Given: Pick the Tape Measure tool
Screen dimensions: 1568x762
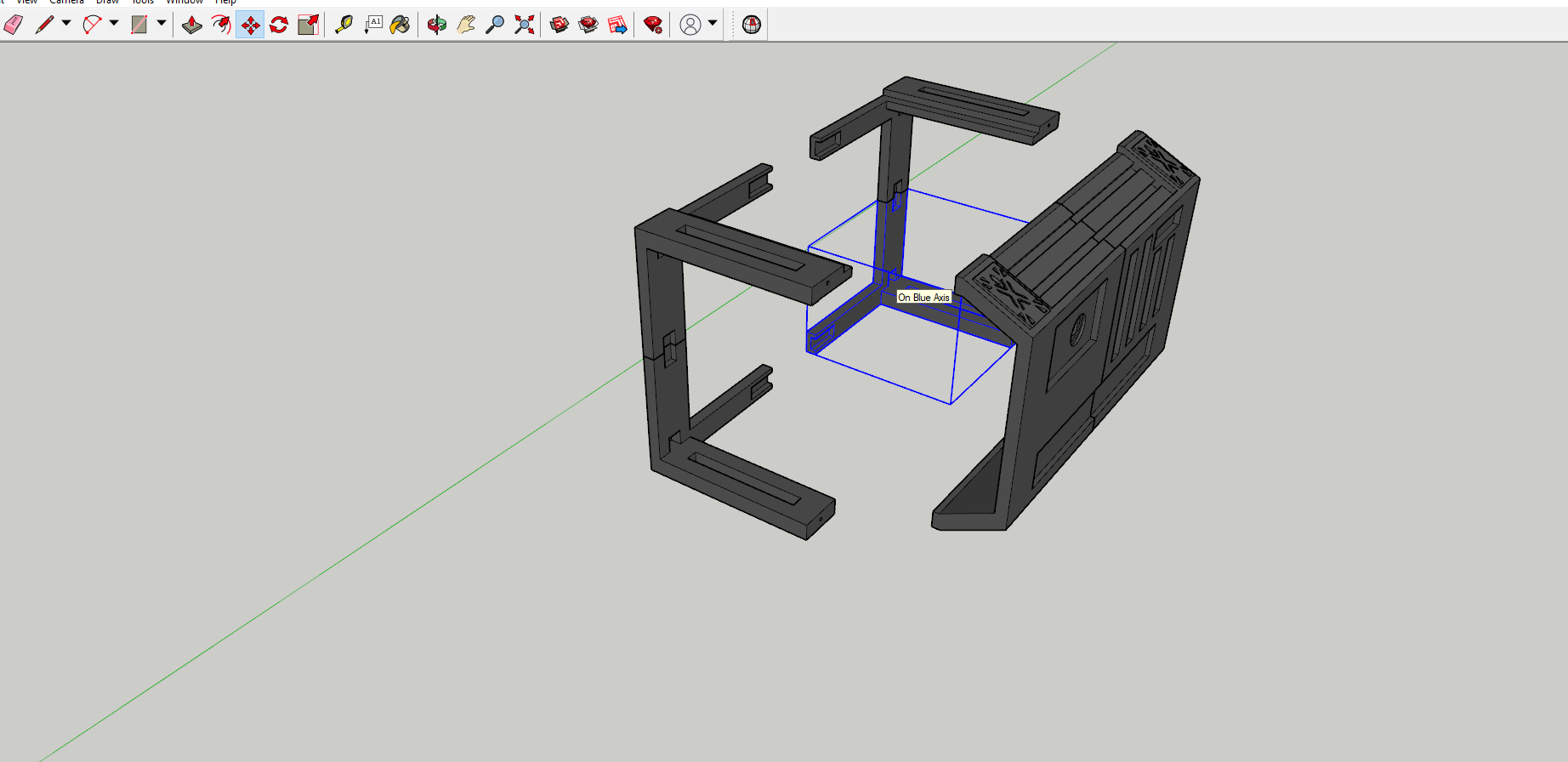Looking at the screenshot, I should coord(344,25).
